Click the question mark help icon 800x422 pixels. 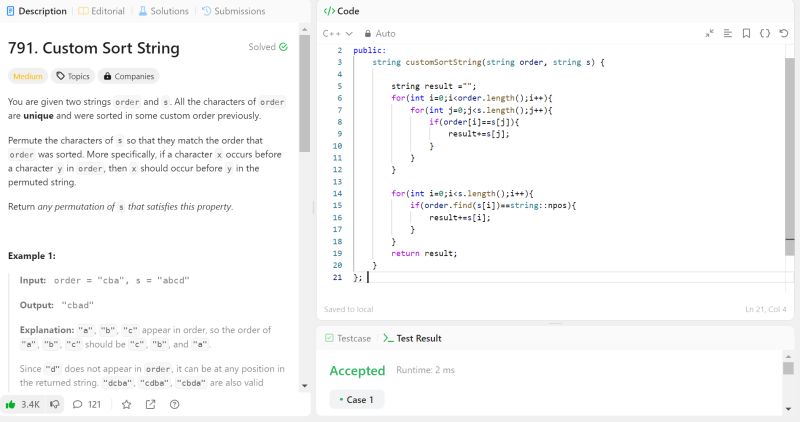pos(174,404)
